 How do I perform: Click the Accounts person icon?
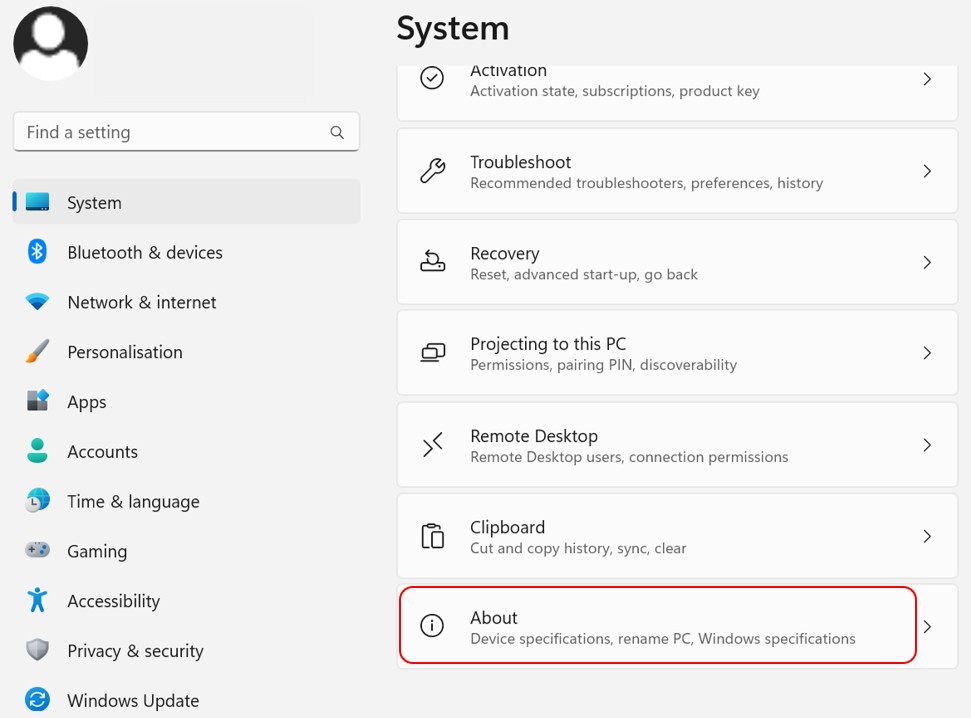pos(37,451)
